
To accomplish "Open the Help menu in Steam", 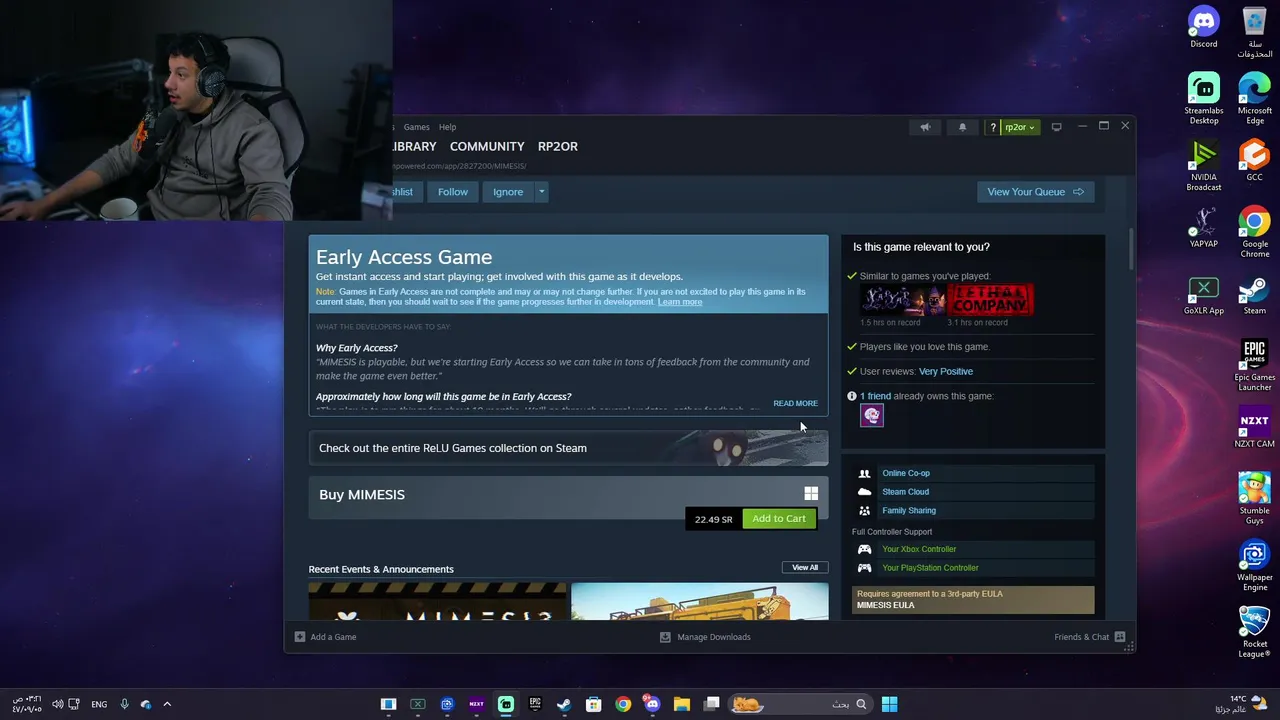I will 447,127.
